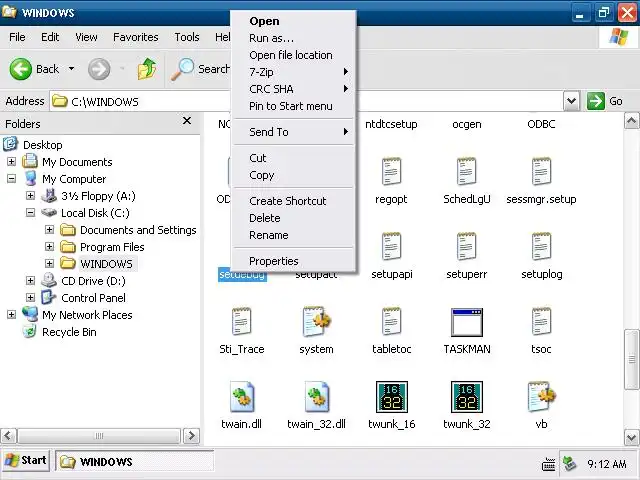Click the Forward arrow button
The width and height of the screenshot is (640, 480).
coord(99,69)
